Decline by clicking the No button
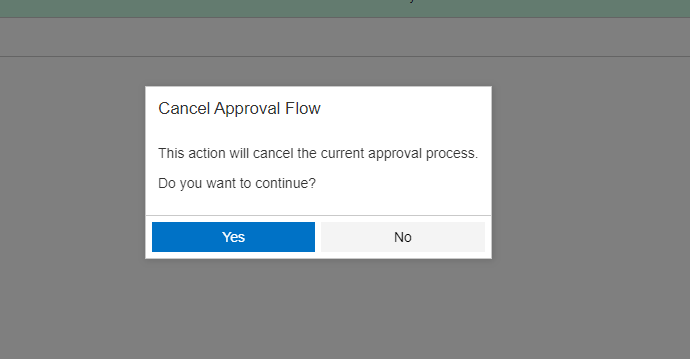690x360 pixels. pyautogui.click(x=403, y=237)
